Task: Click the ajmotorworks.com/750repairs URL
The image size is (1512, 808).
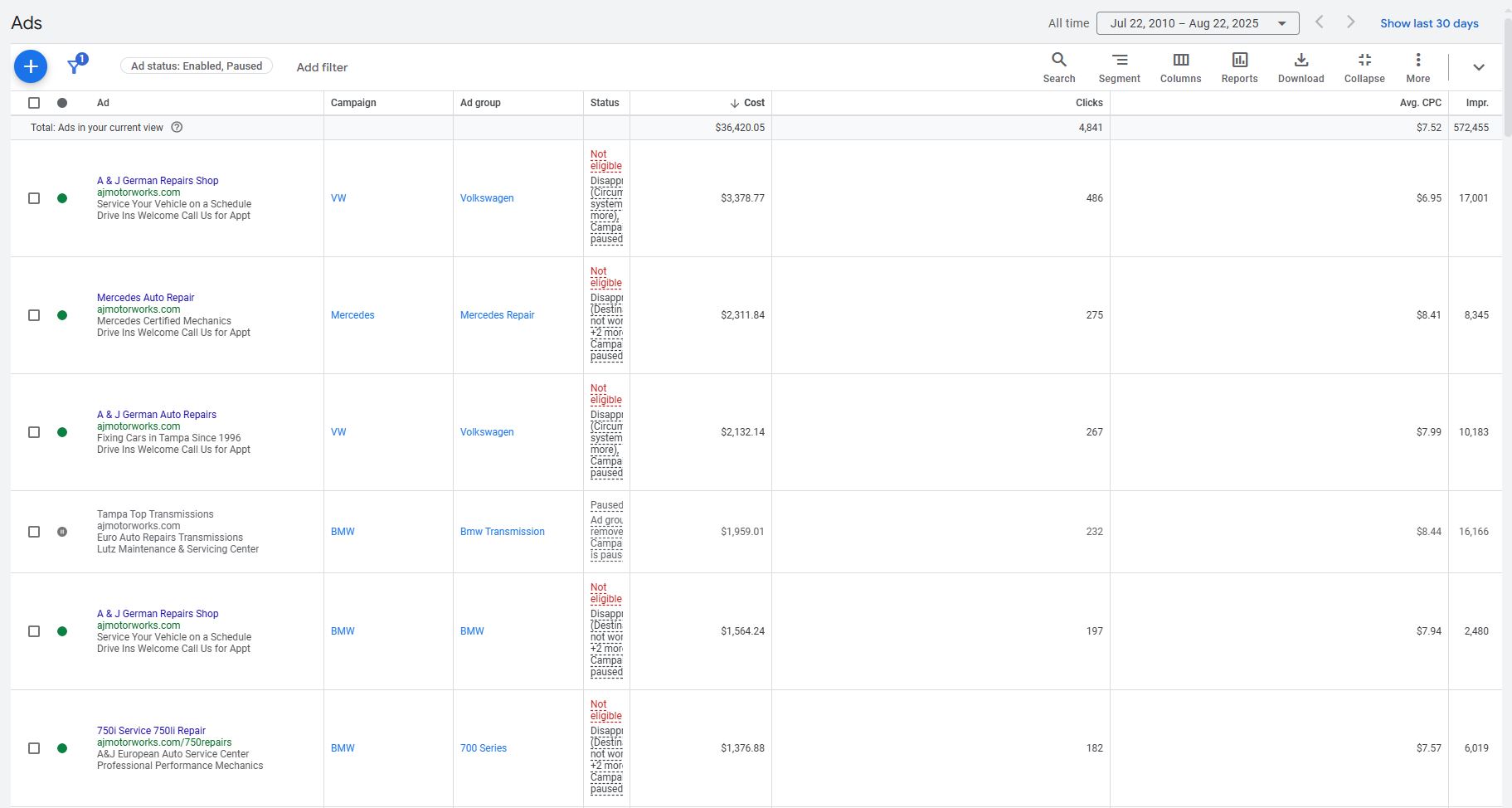Action: pyautogui.click(x=164, y=742)
